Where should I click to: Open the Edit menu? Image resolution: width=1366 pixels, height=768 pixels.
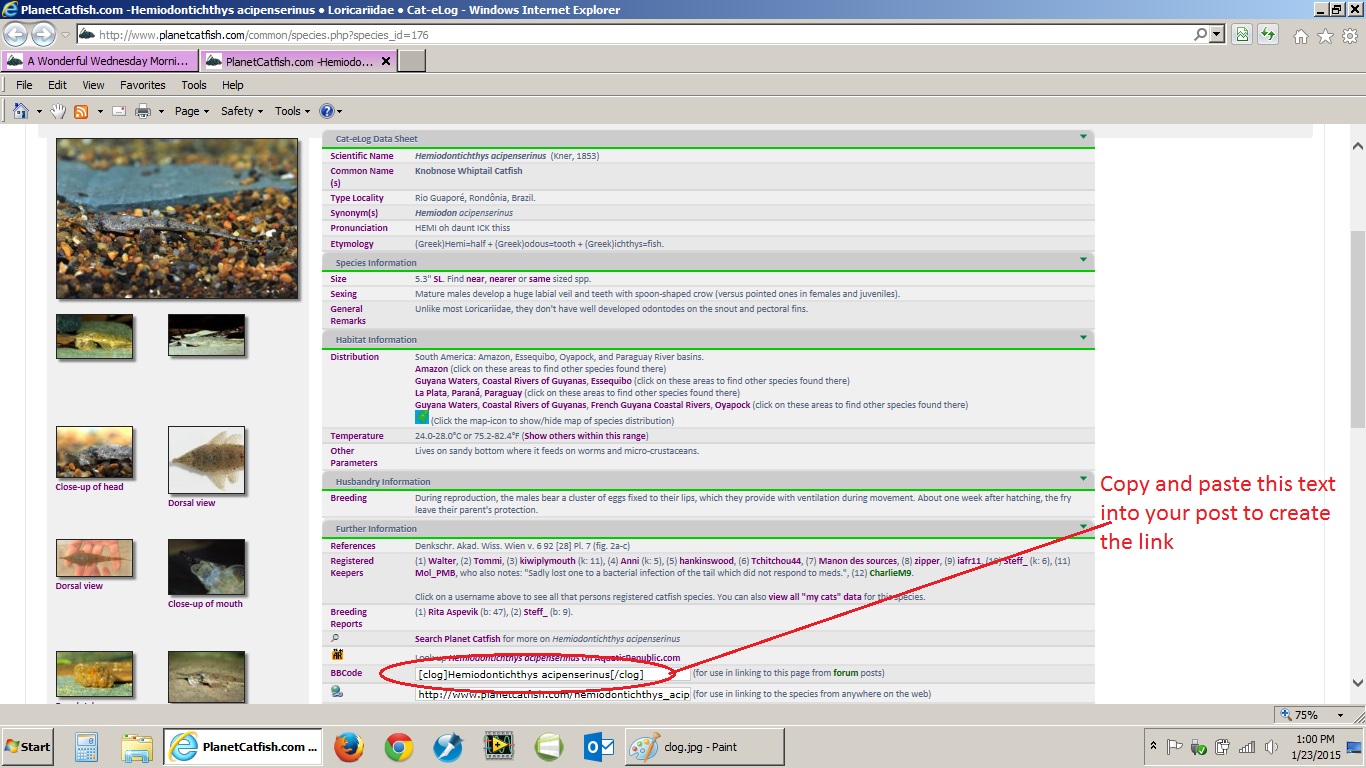[58, 85]
